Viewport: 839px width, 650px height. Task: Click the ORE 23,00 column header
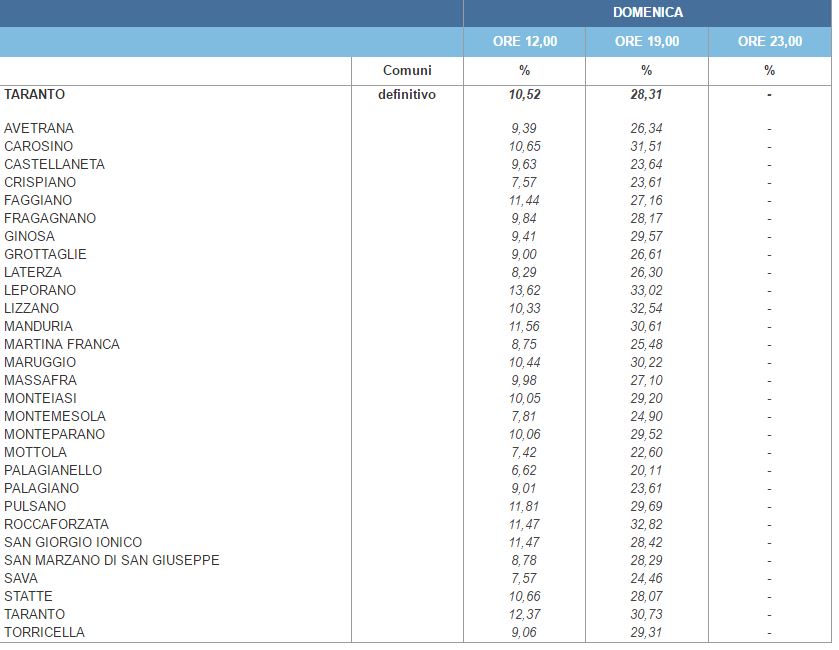(769, 42)
